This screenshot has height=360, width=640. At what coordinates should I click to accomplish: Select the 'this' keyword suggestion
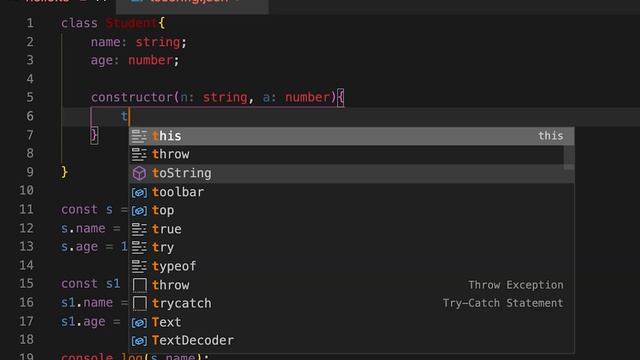coord(351,136)
